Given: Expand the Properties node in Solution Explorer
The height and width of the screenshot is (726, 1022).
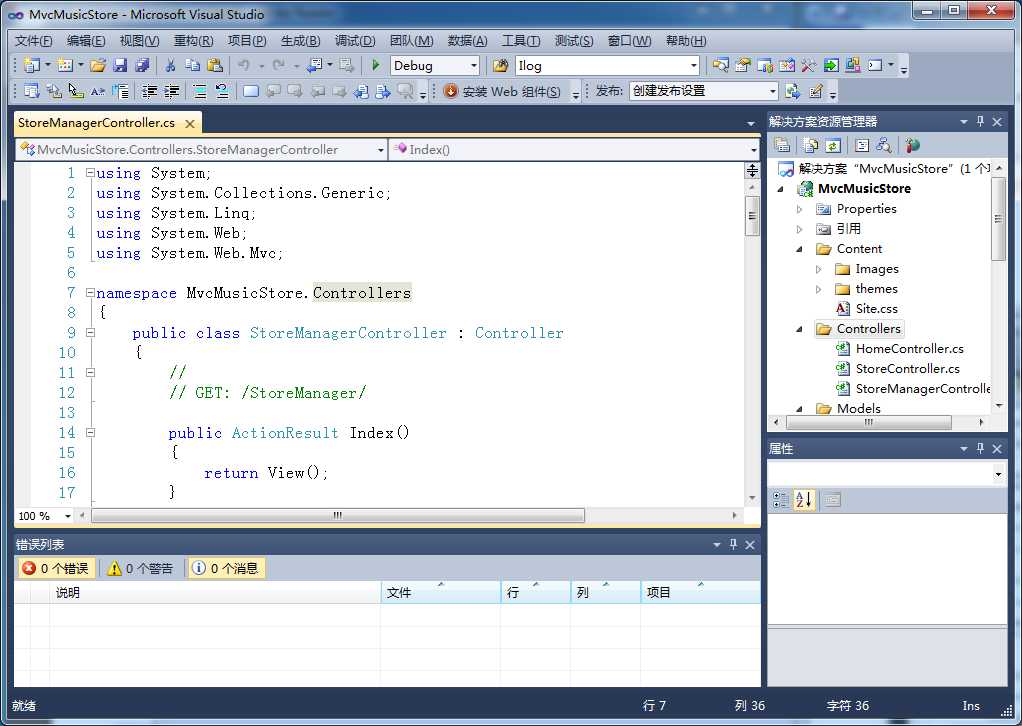Looking at the screenshot, I should pyautogui.click(x=800, y=209).
